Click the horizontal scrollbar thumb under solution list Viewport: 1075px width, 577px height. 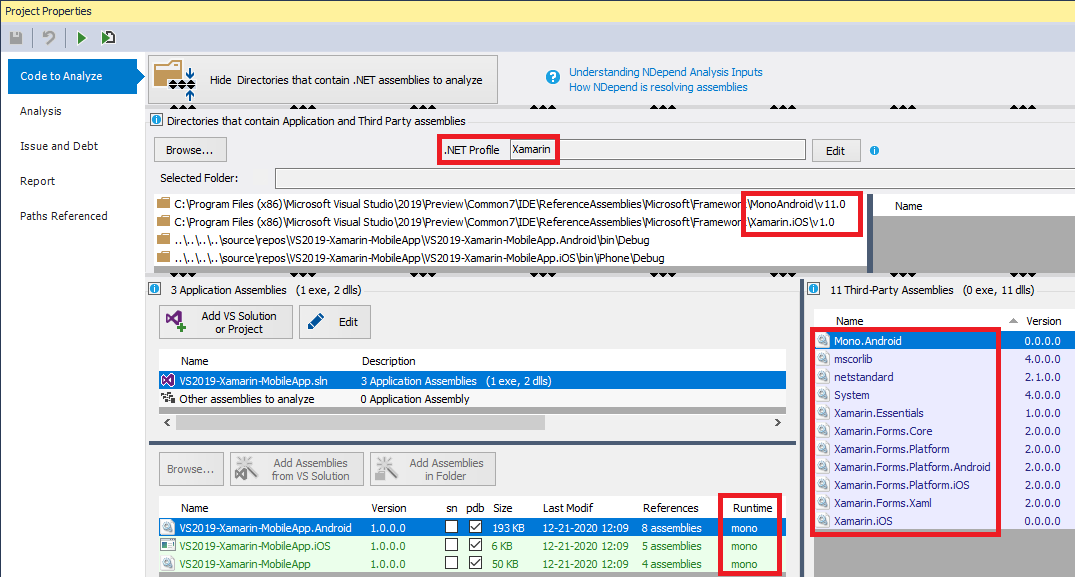(x=360, y=423)
